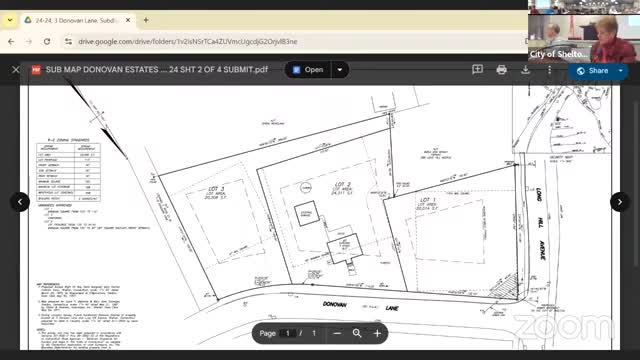
Task: Reload the page in browser
Action: pyautogui.click(x=47, y=41)
